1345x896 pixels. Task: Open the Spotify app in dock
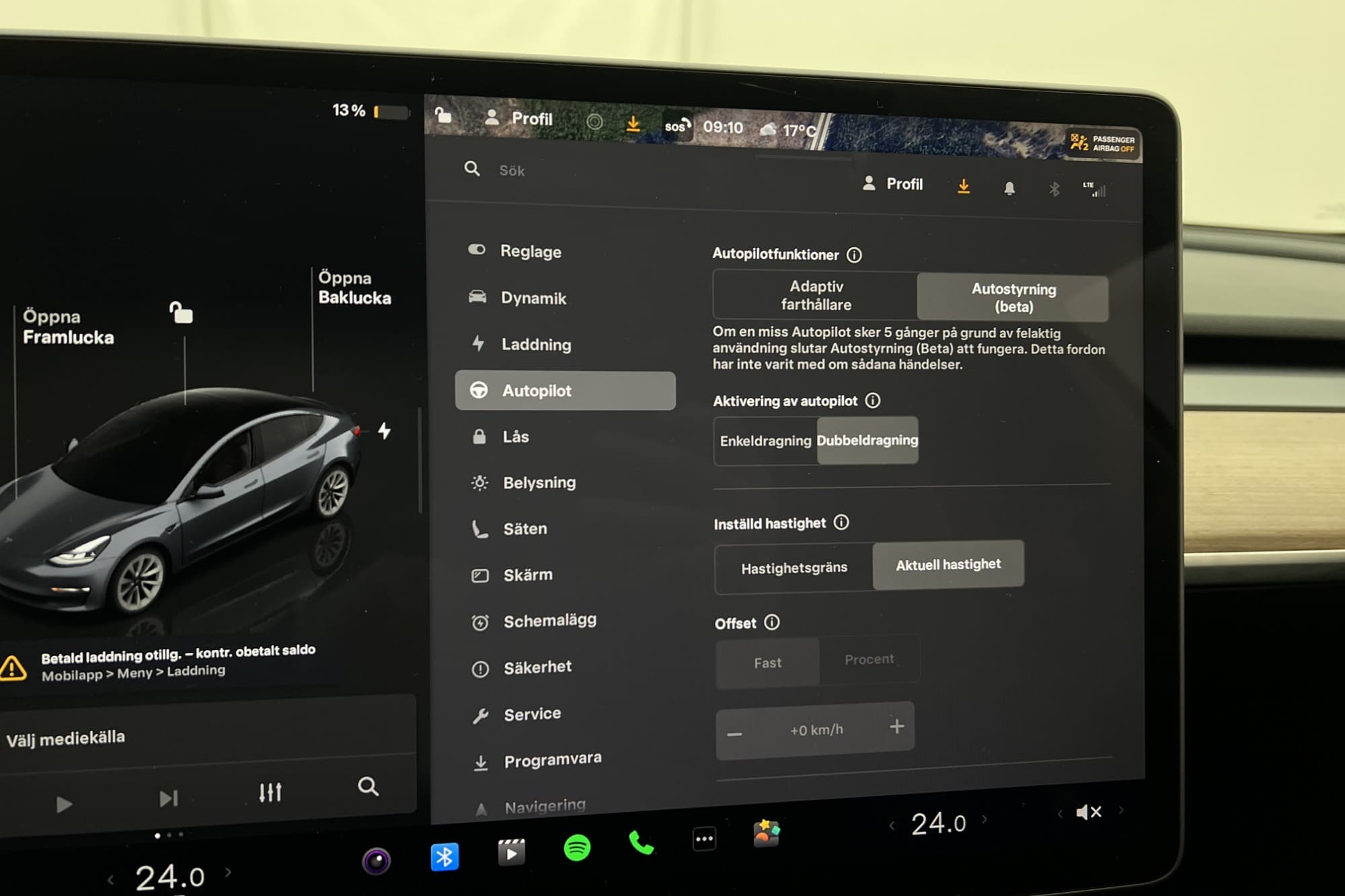(577, 848)
